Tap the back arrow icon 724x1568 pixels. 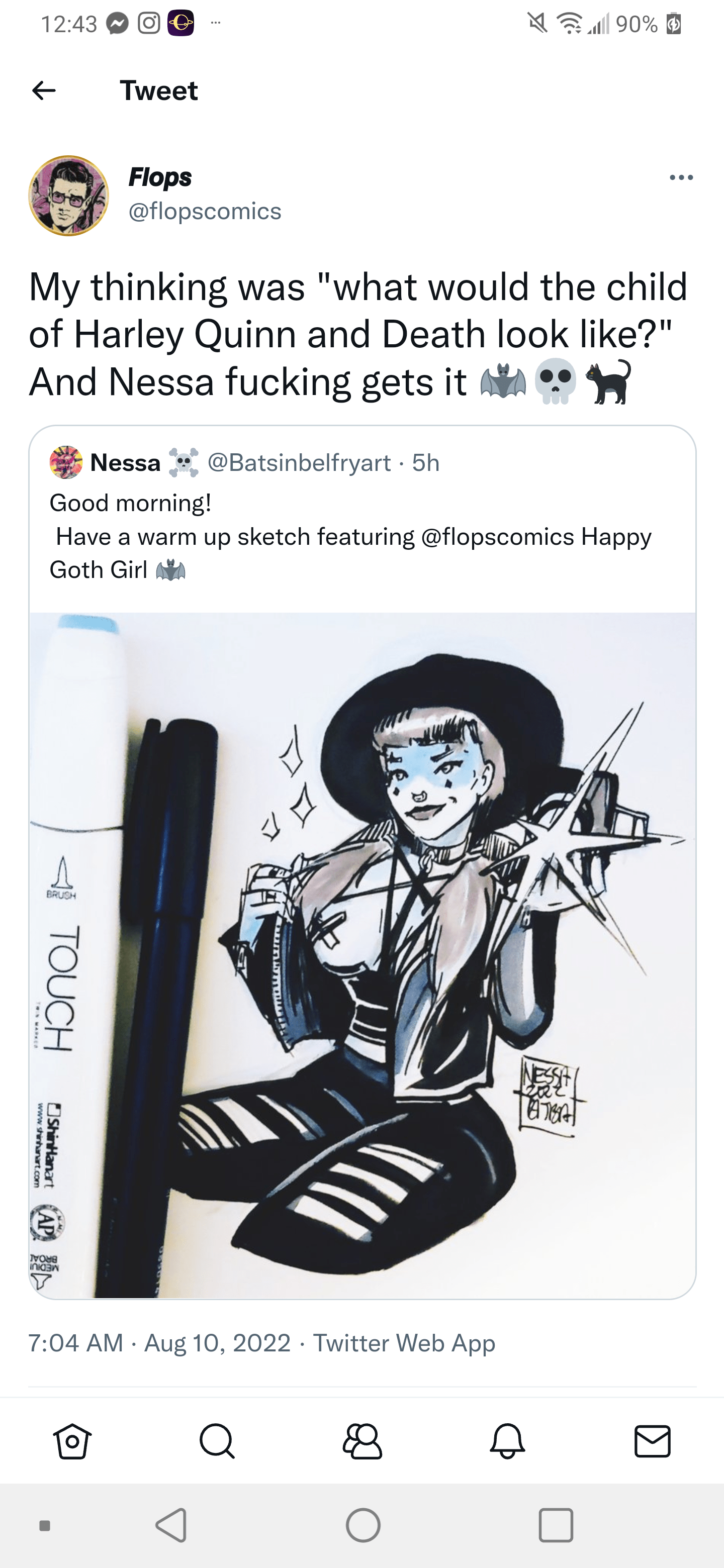44,90
